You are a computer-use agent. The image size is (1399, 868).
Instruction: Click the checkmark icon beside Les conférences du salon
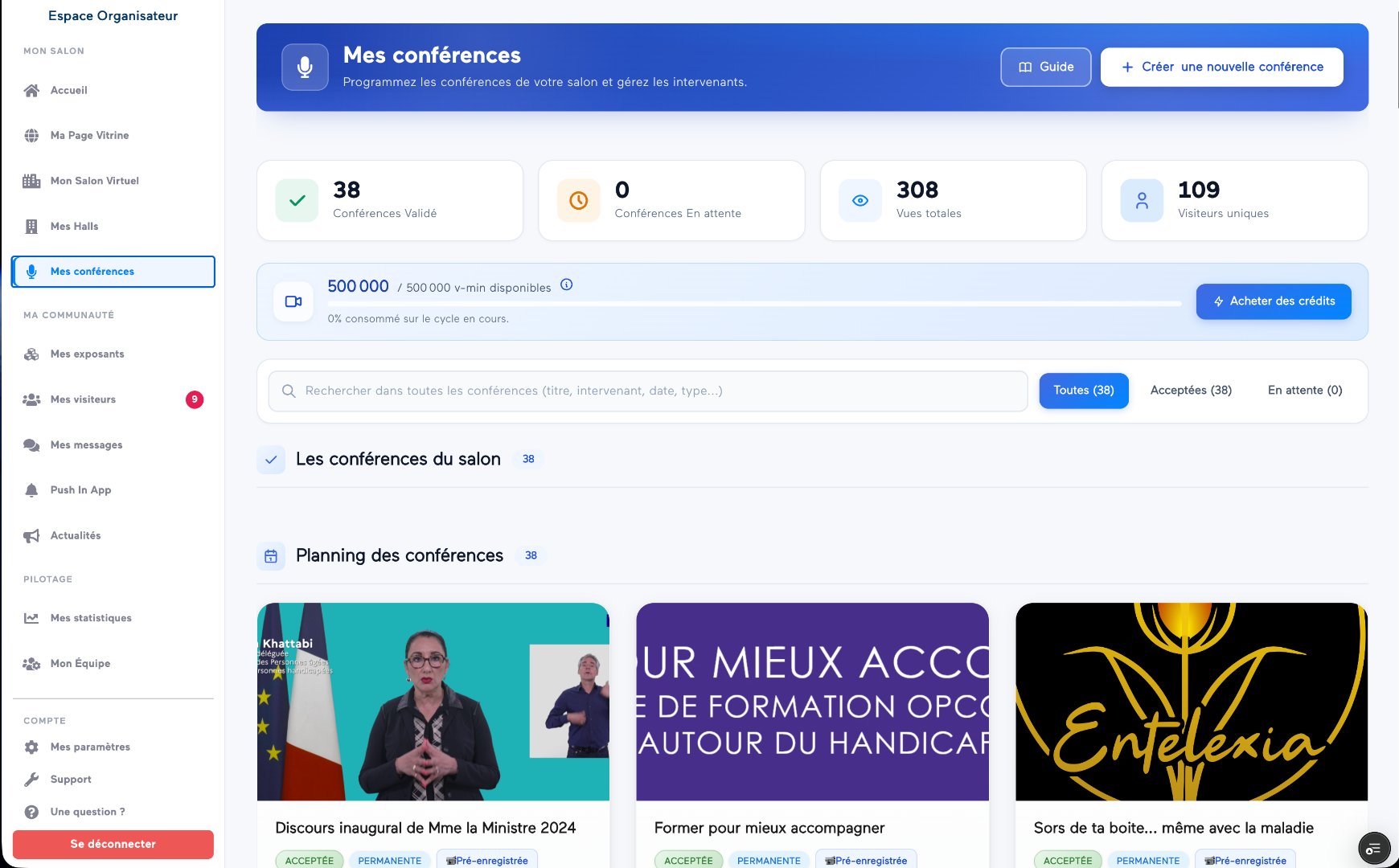tap(271, 460)
